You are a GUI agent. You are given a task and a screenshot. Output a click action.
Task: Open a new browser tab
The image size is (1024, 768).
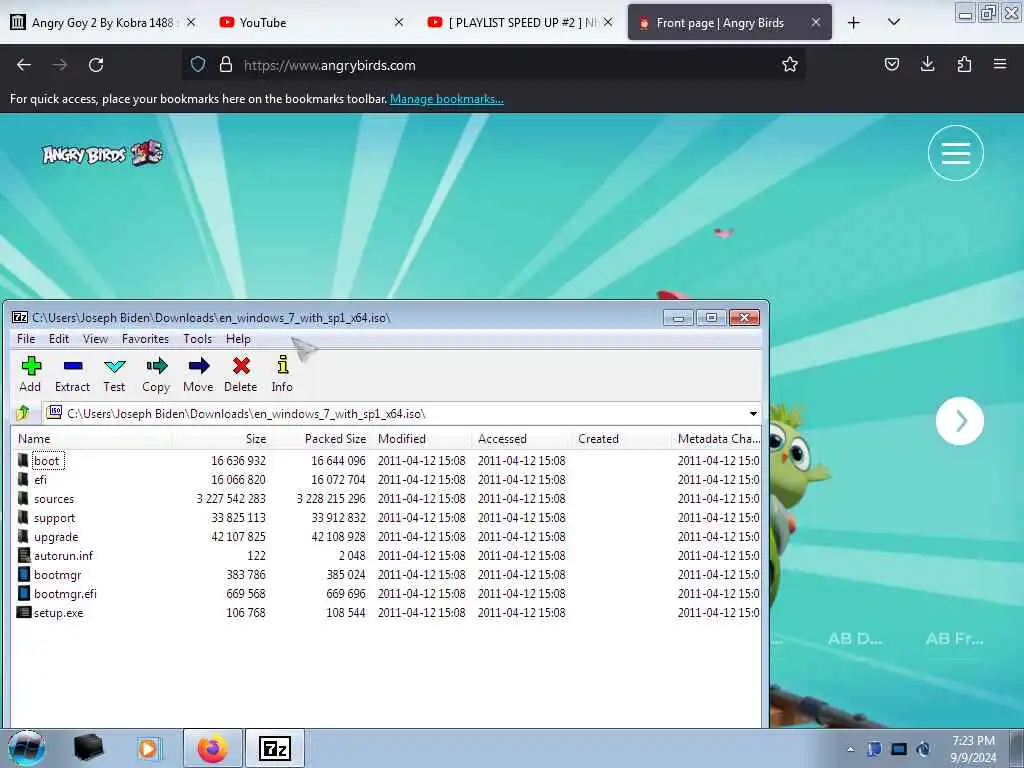pyautogui.click(x=854, y=23)
